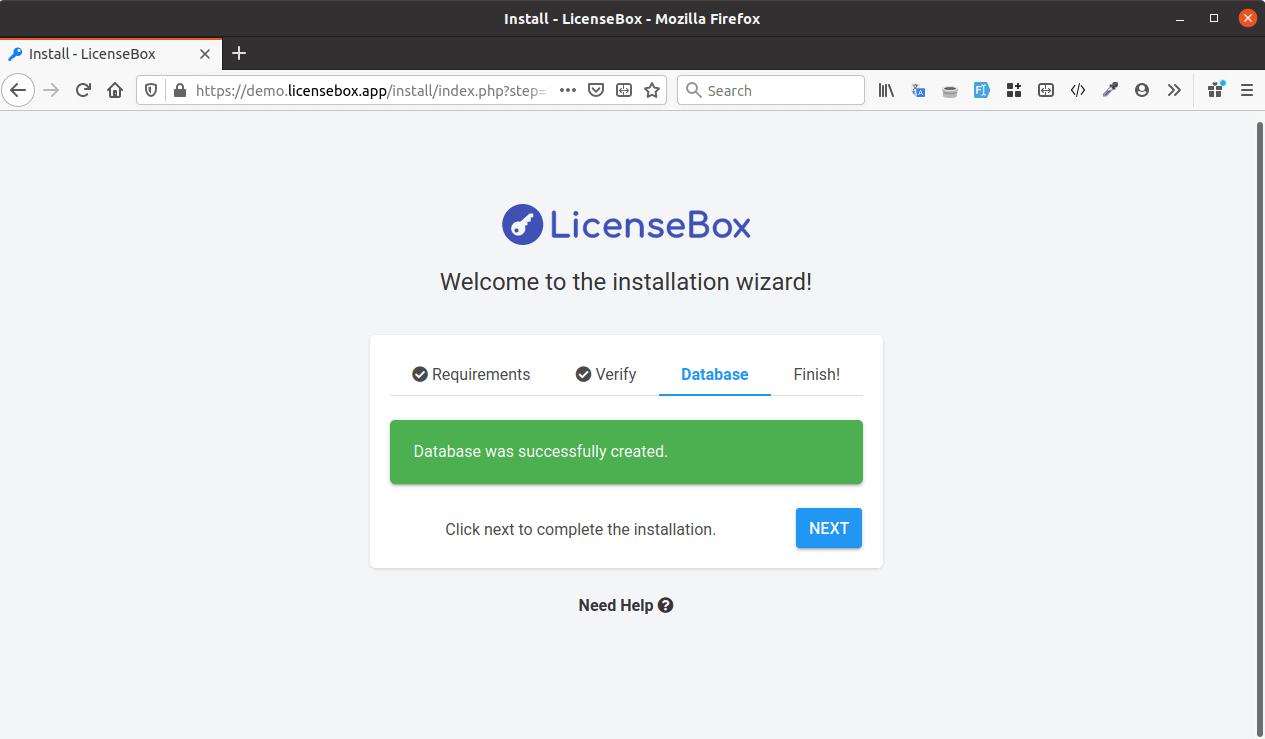Viewport: 1265px width, 739px height.
Task: Open the Firefox Library
Action: (x=886, y=90)
